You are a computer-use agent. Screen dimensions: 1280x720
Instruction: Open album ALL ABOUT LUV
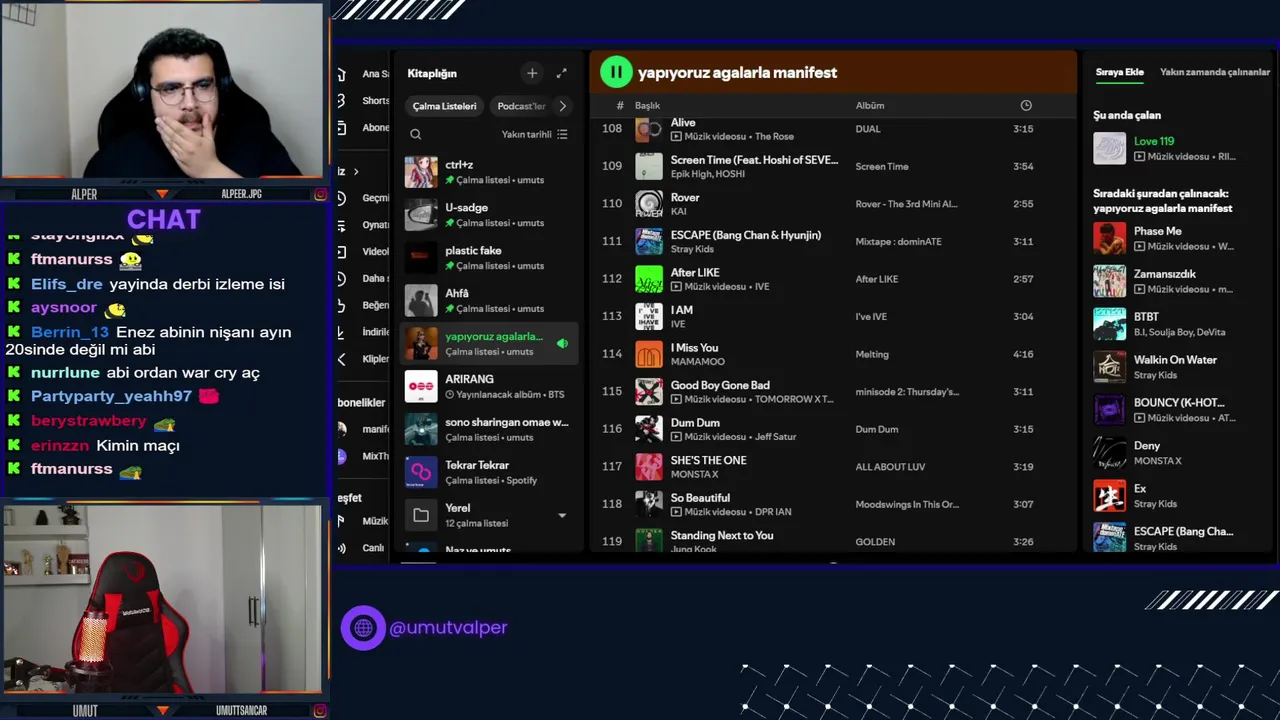click(x=889, y=467)
